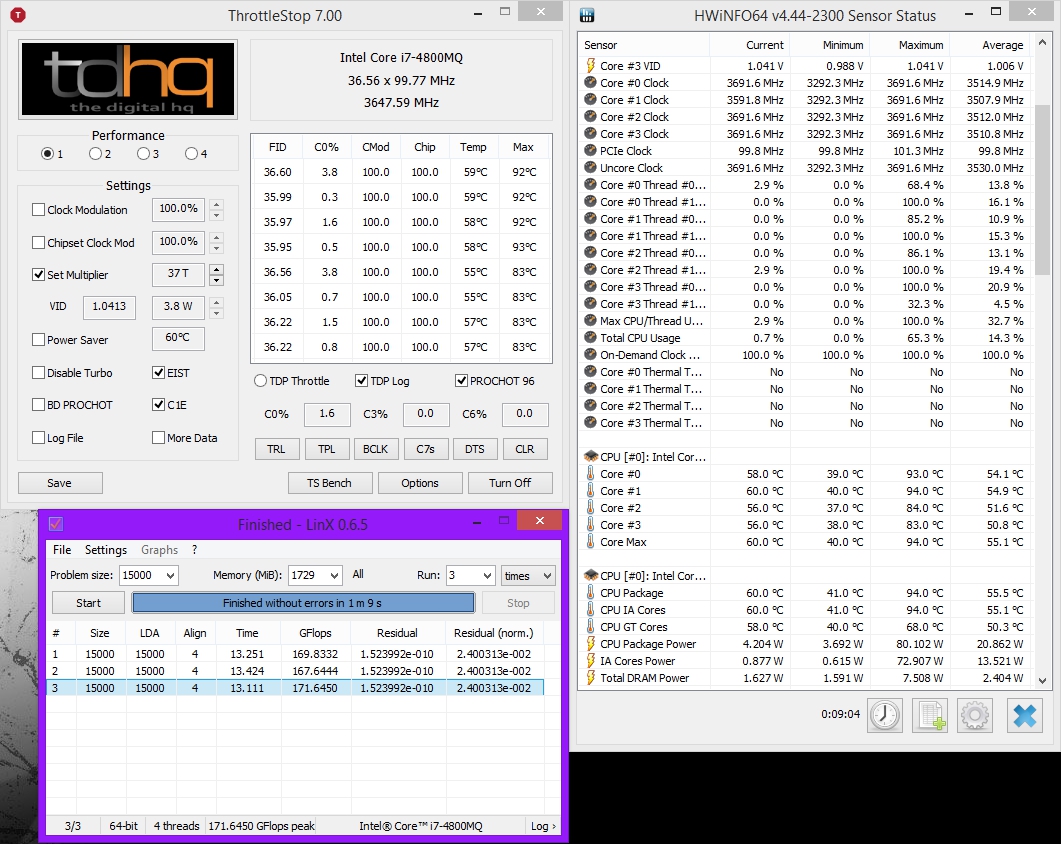The height and width of the screenshot is (844, 1061).
Task: Click icon next to Total CPU Usage
Action: point(590,337)
